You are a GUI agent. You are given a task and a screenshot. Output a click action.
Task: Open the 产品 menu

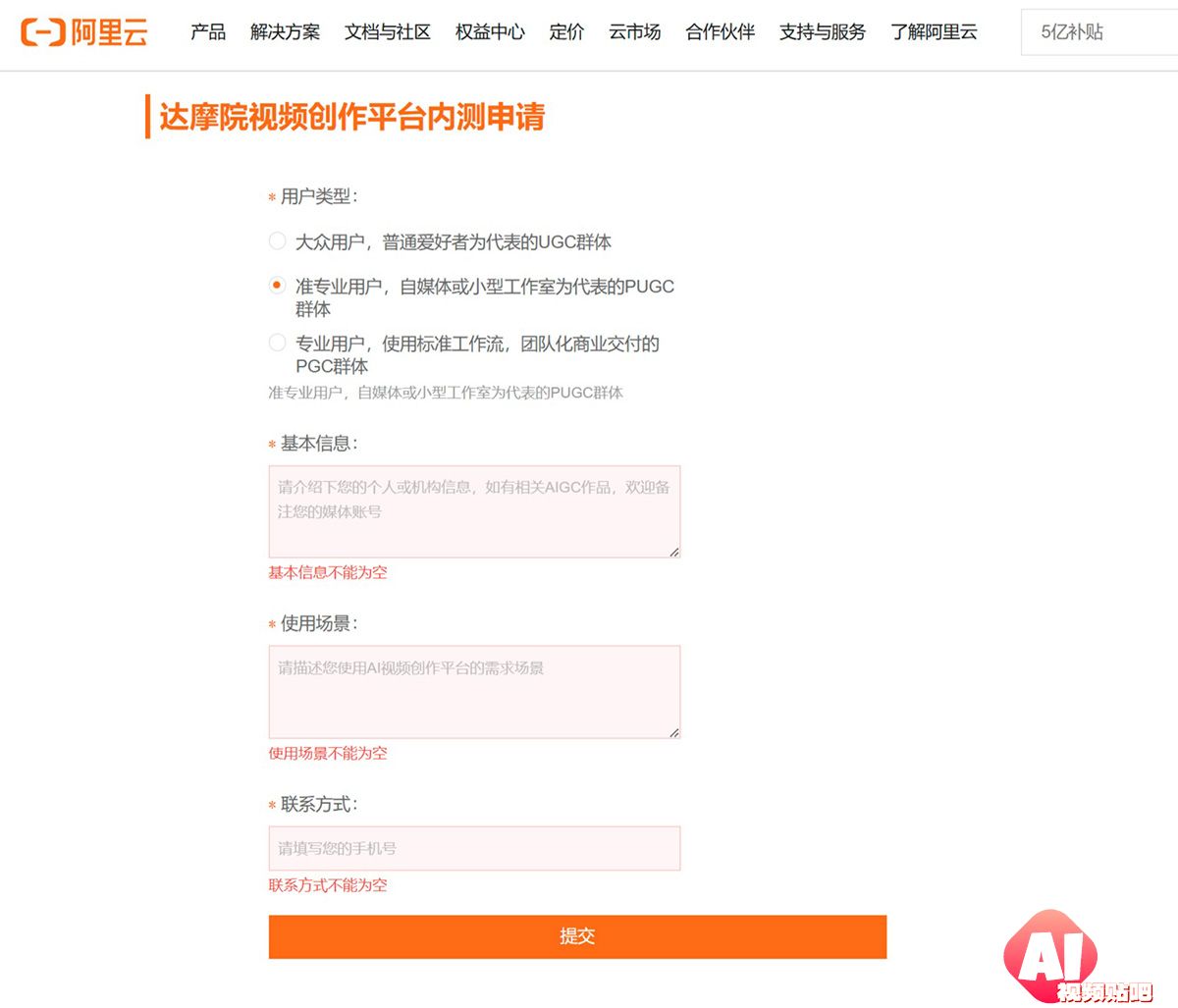click(208, 32)
